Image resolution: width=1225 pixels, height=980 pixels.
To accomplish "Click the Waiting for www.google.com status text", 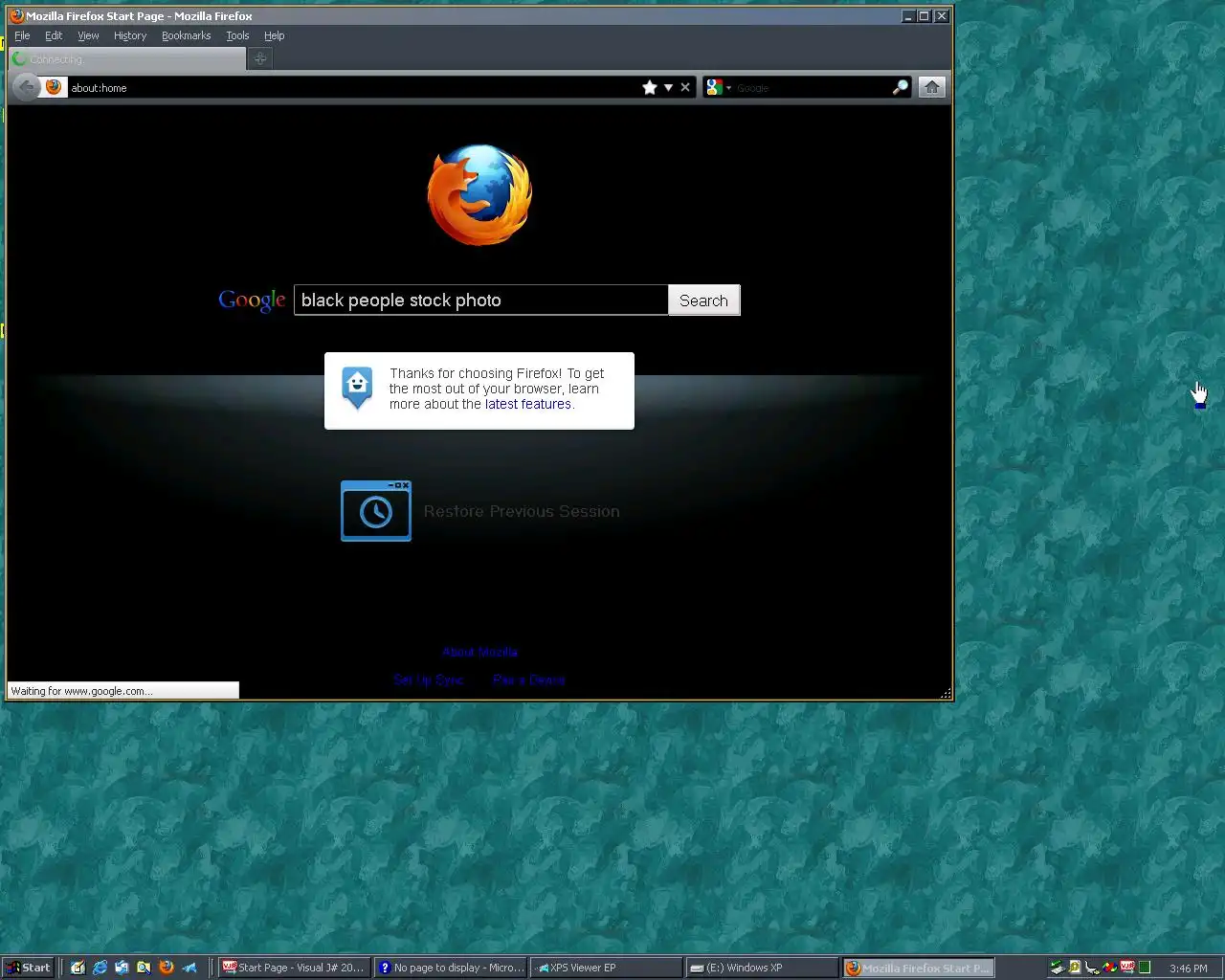I will point(81,691).
